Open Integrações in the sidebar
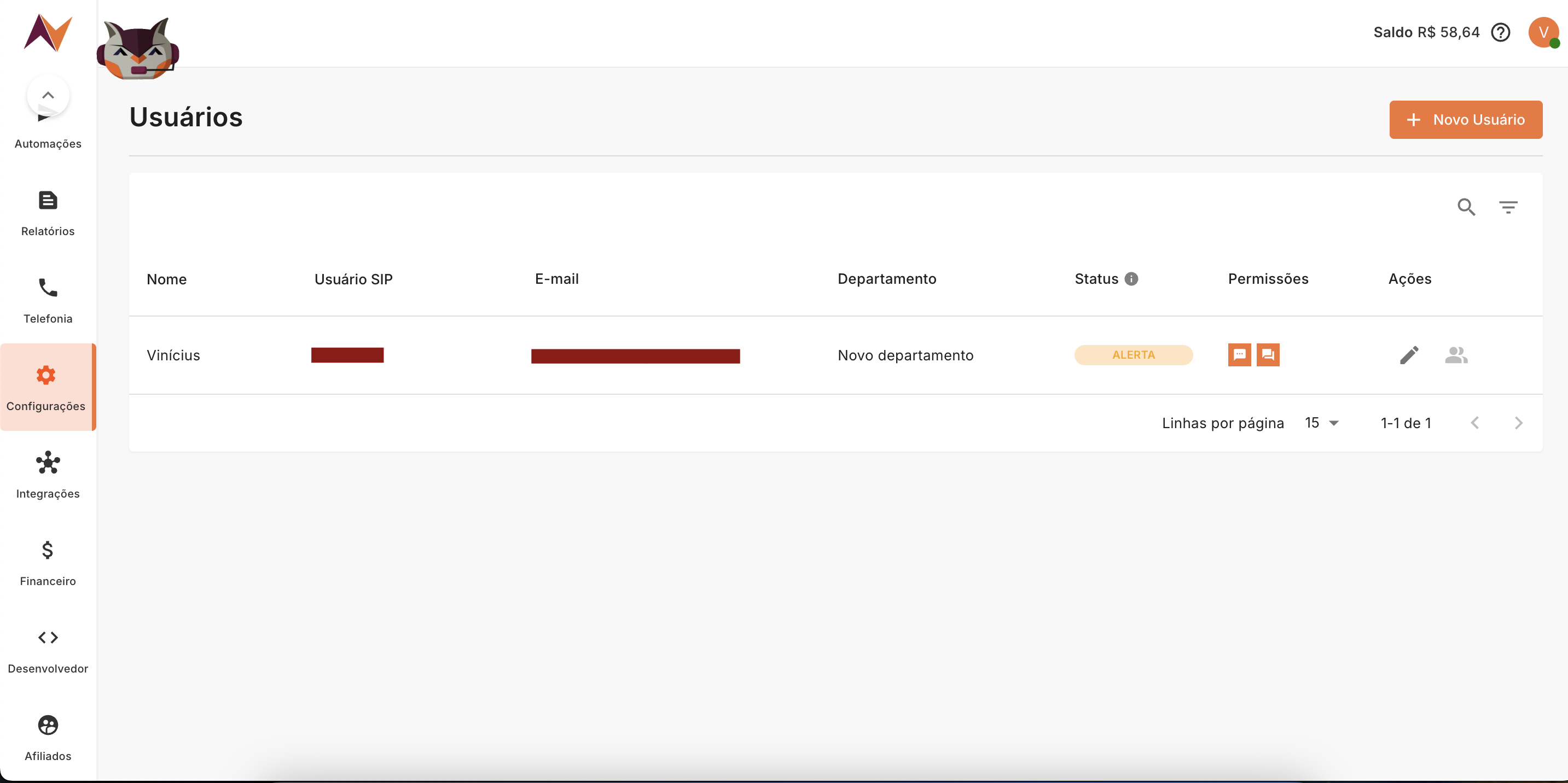 pyautogui.click(x=48, y=475)
